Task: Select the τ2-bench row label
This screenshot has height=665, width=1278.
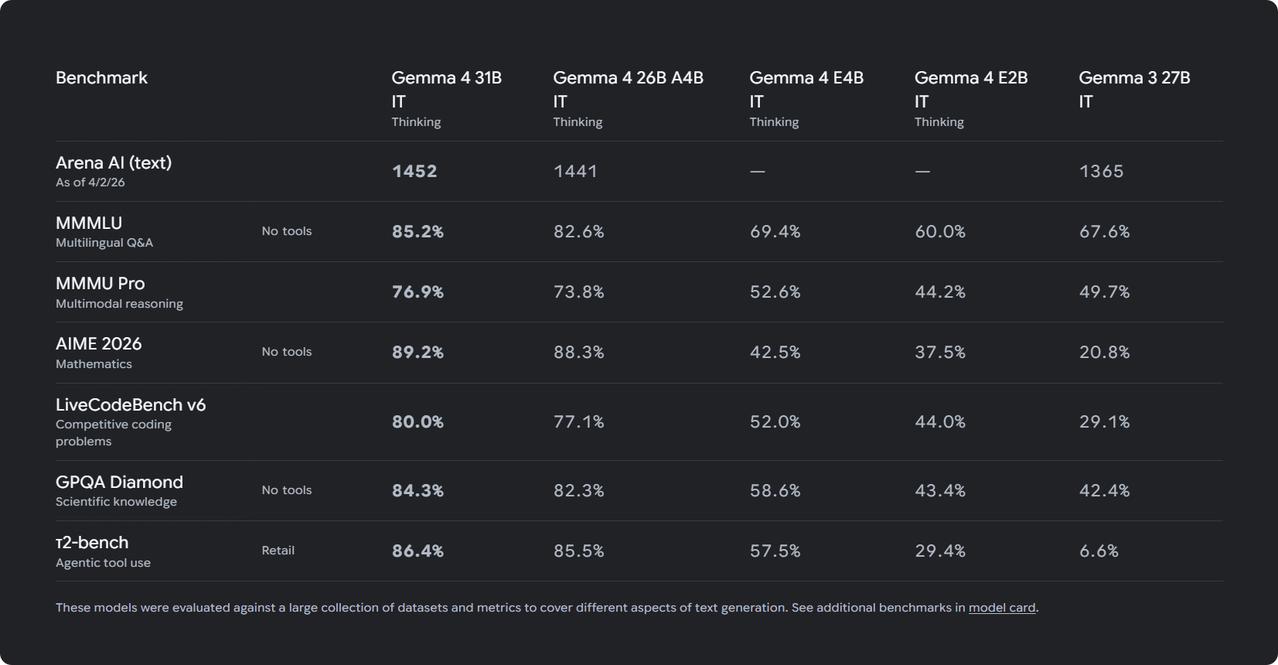Action: coord(92,543)
